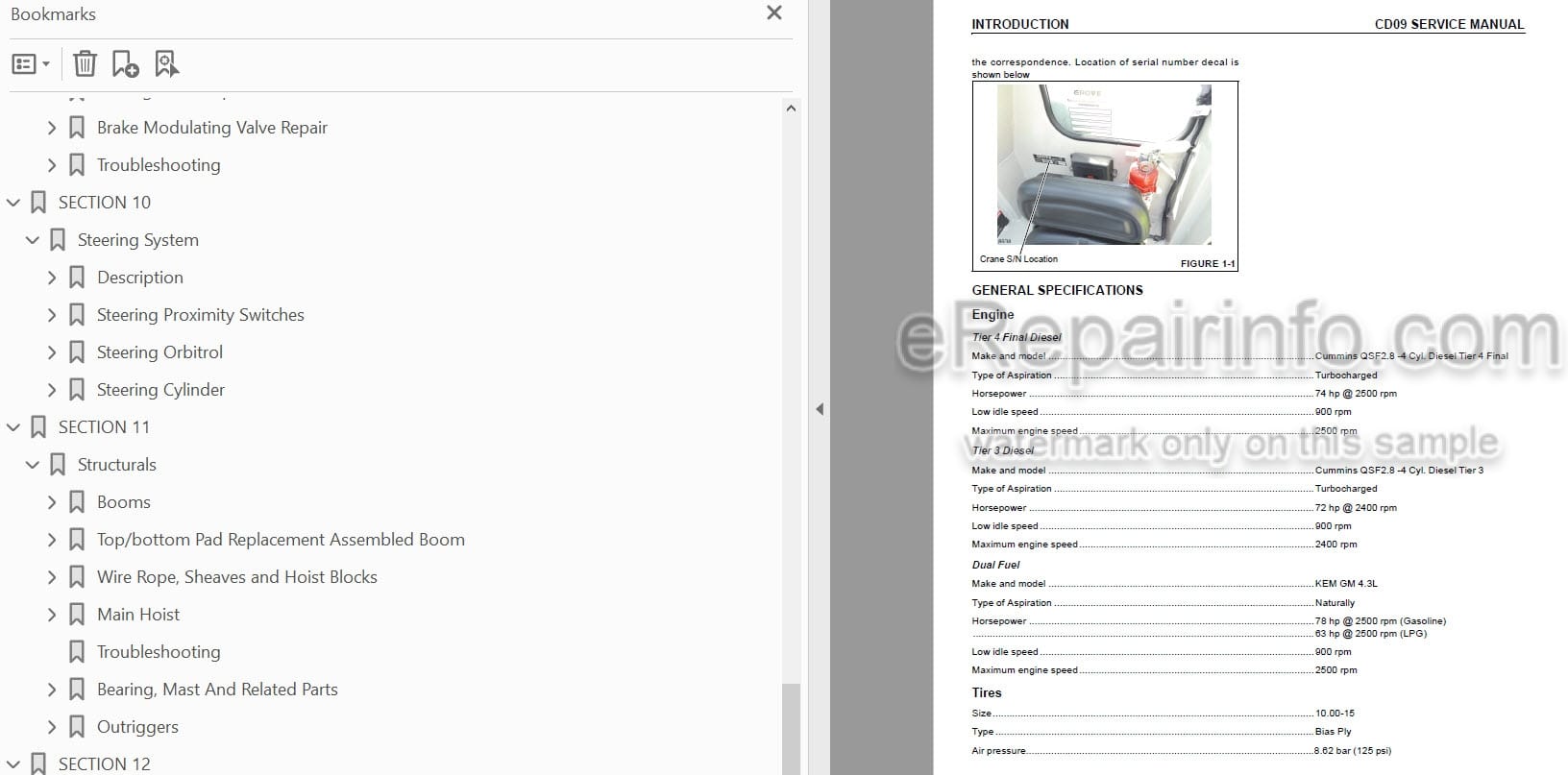Expand Top/bottom Pad Replacement bookmark
Viewport: 1568px width, 775px height.
52,540
